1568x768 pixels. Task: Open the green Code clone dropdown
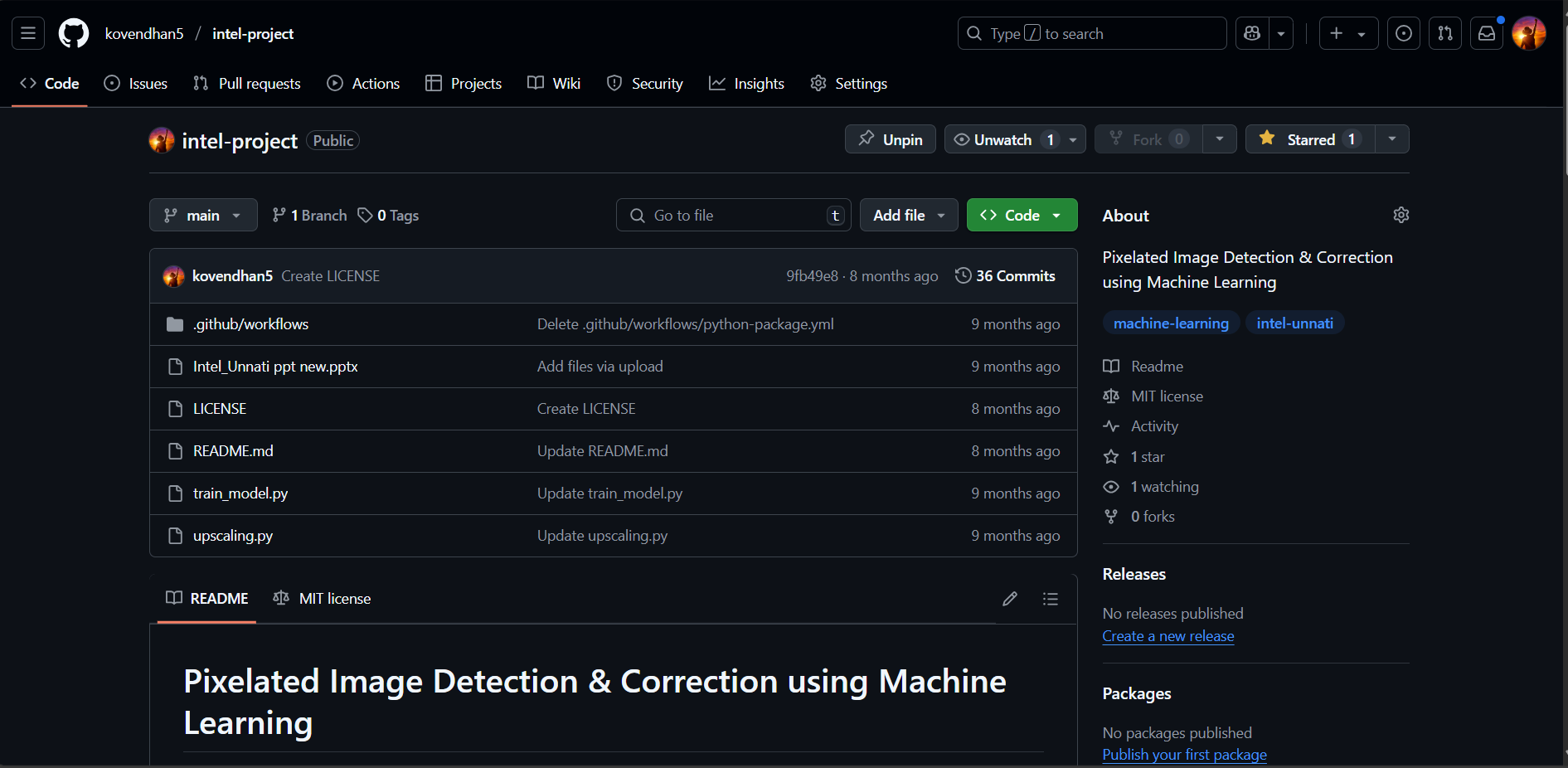click(1022, 215)
